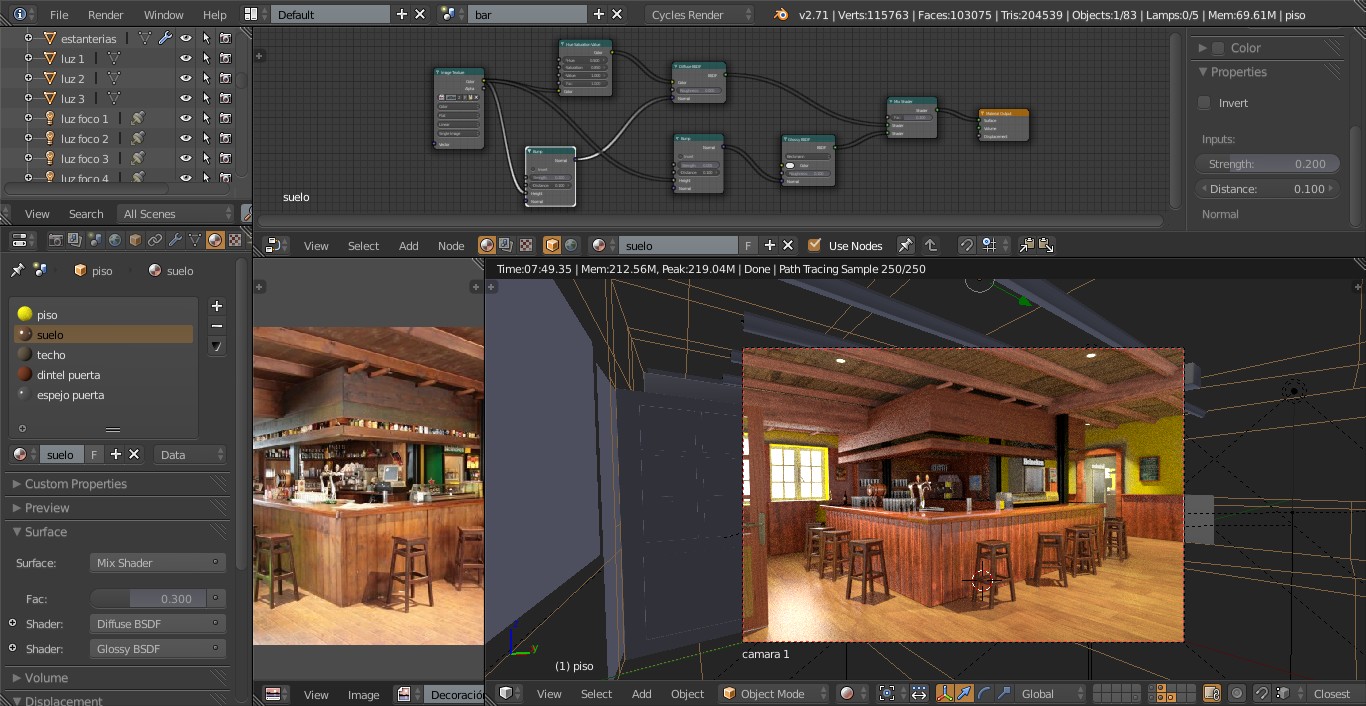The image size is (1366, 706).
Task: Click the pin icon in node editor header
Action: tap(905, 245)
